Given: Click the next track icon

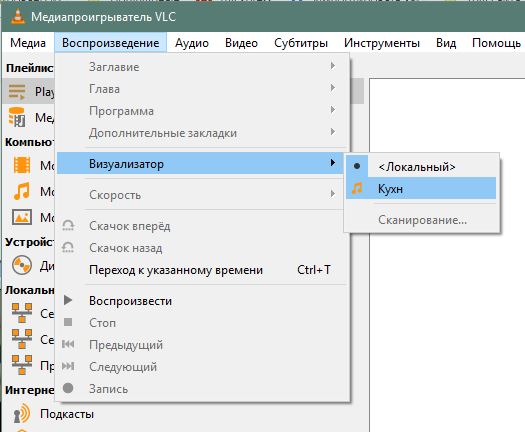Looking at the screenshot, I should click(x=68, y=366).
